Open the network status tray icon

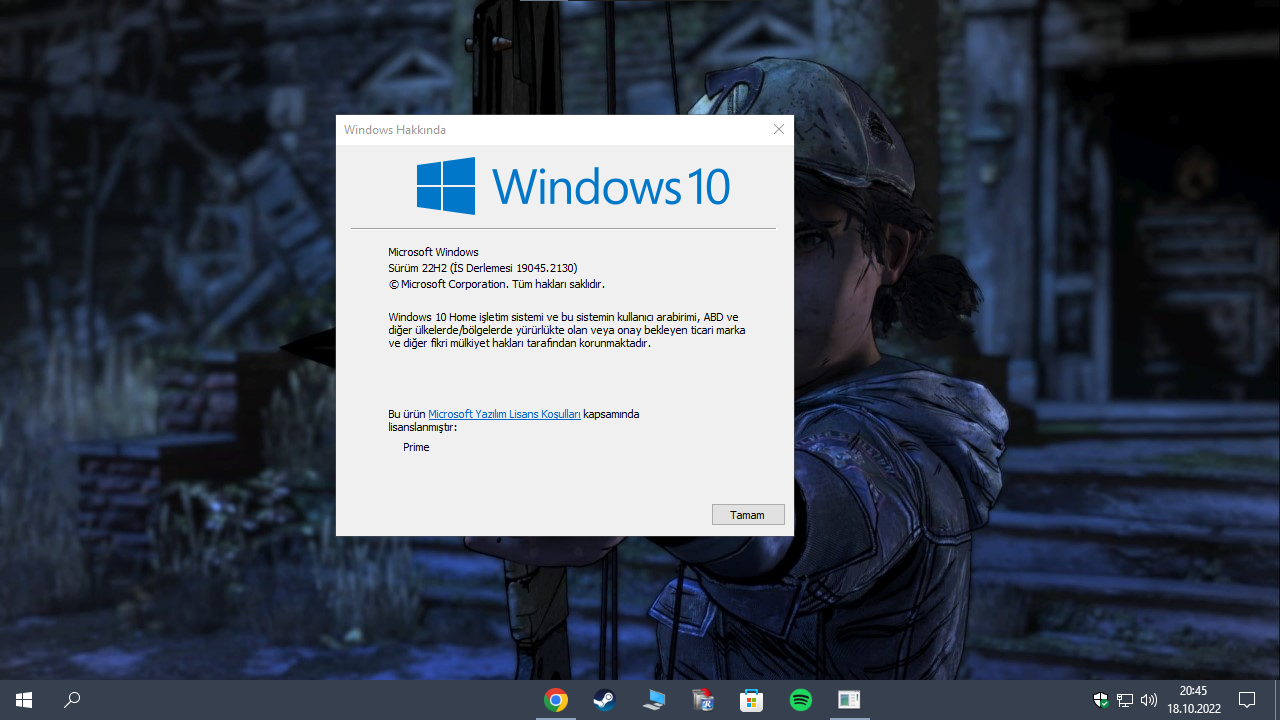click(1125, 700)
